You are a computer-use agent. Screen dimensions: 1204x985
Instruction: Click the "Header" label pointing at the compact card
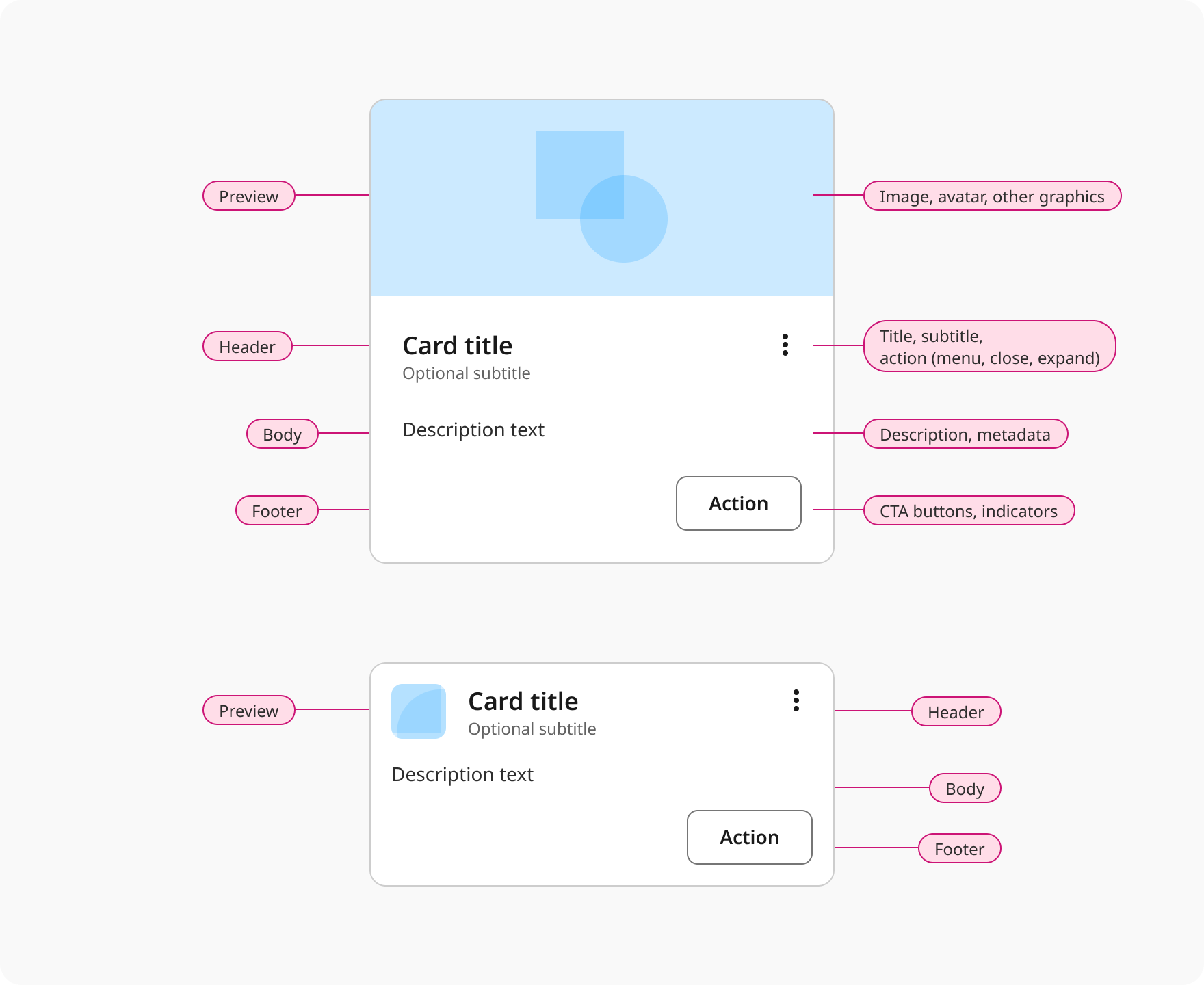tap(956, 711)
